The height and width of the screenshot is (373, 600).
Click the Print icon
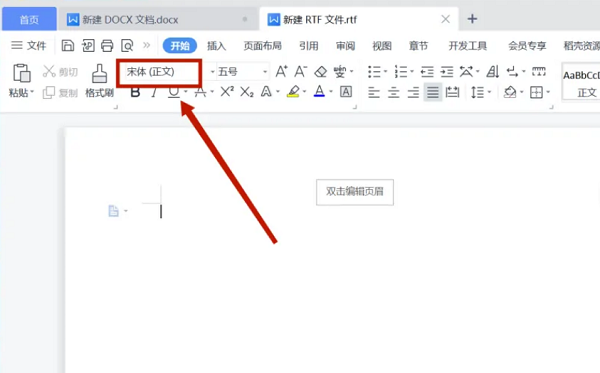(x=107, y=46)
